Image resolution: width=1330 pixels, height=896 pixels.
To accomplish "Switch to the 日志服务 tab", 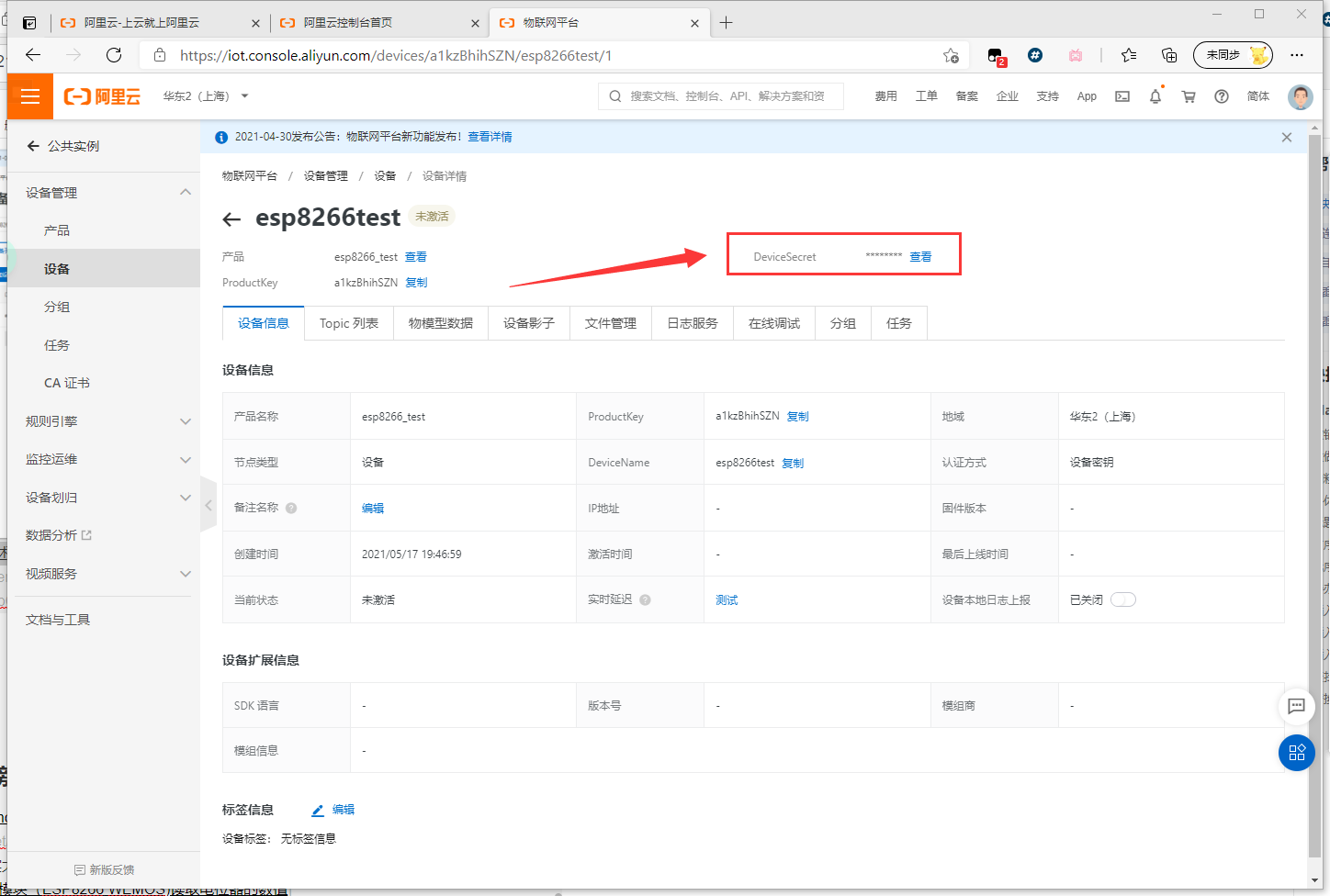I will [x=693, y=323].
